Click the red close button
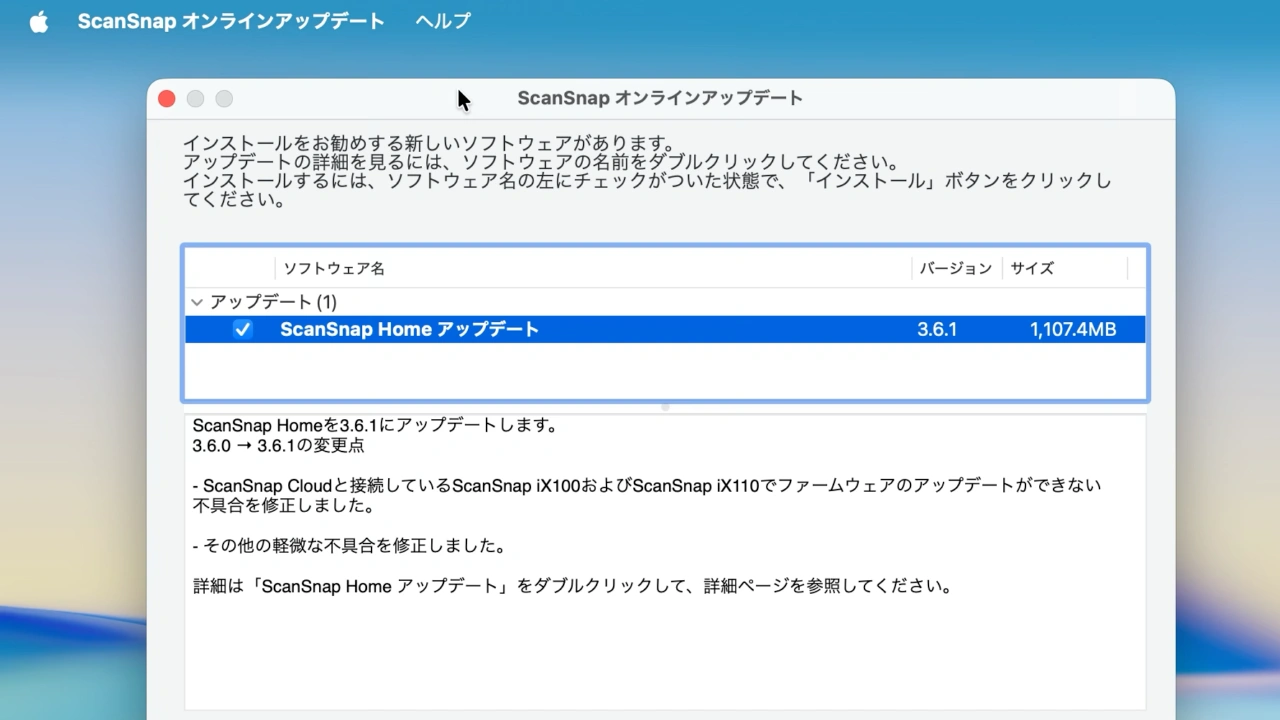 coord(166,98)
